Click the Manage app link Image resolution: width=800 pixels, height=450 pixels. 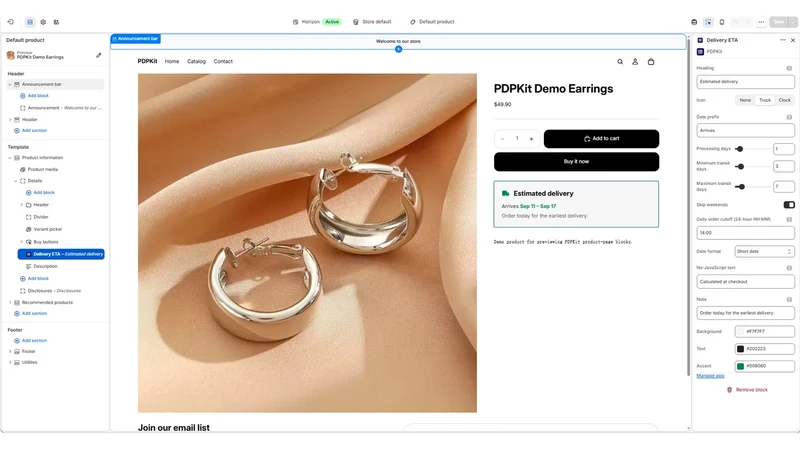point(710,376)
